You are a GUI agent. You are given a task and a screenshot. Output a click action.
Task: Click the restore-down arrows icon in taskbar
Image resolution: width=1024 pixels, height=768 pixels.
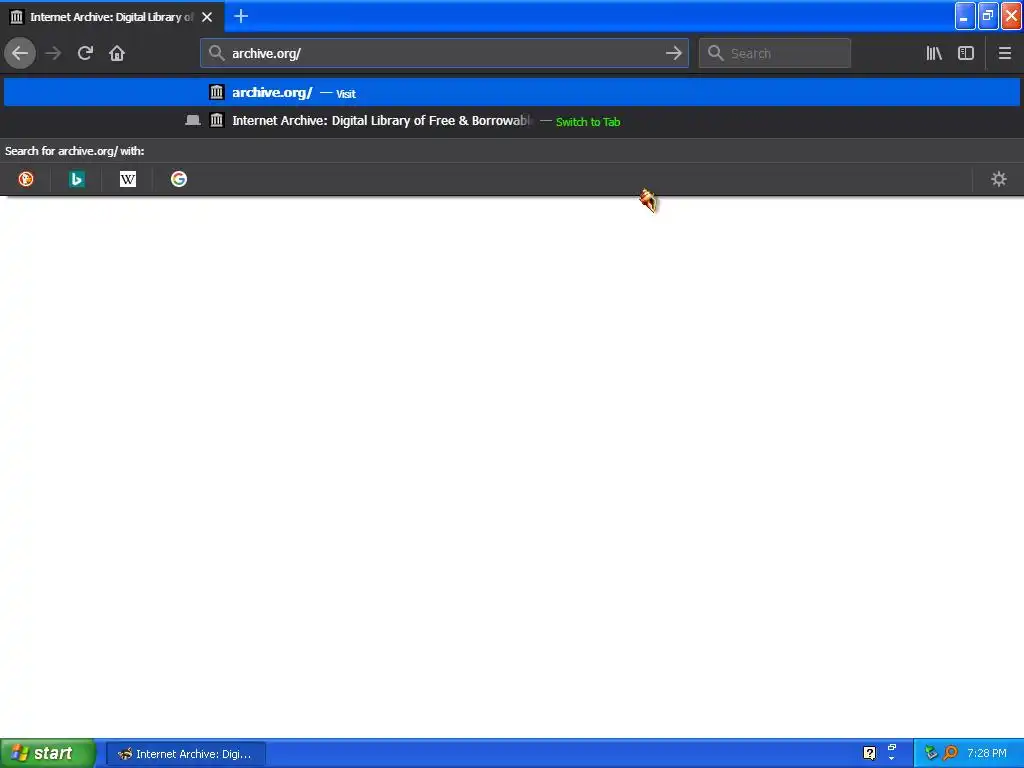(x=891, y=748)
